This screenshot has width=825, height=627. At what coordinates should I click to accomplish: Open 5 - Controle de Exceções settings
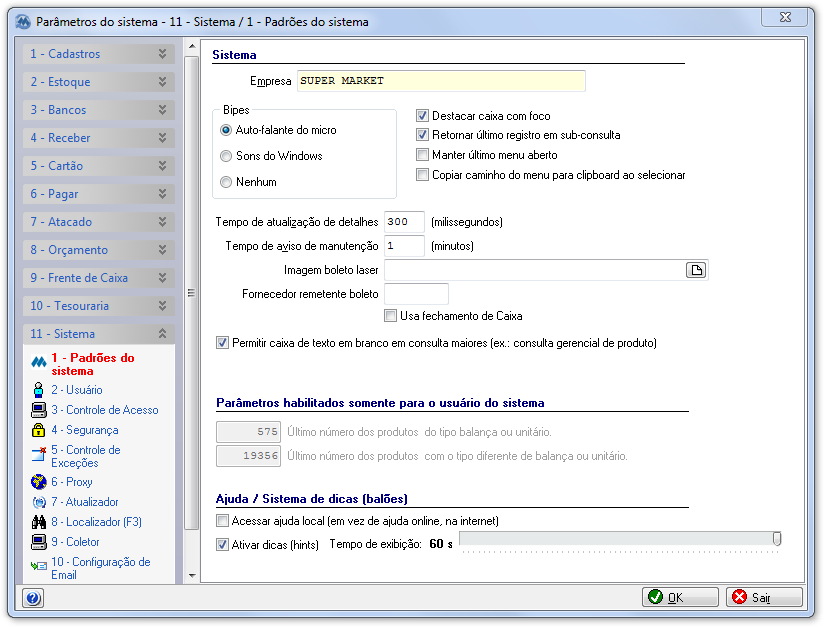click(86, 456)
